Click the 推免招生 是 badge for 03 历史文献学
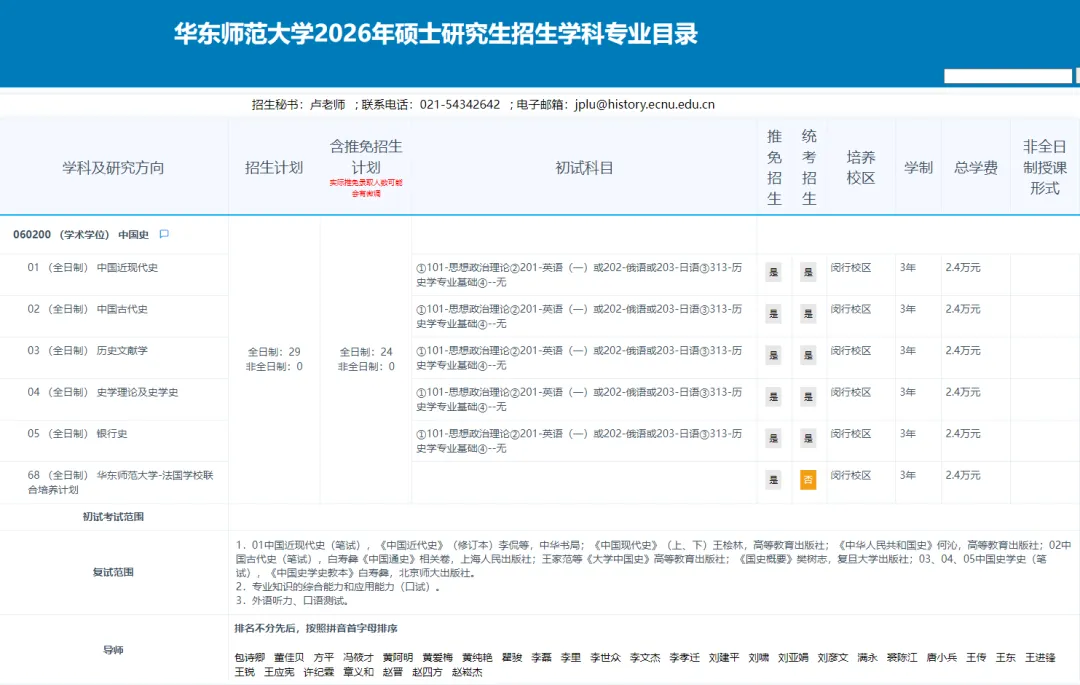Screen dimensions: 1080x685 point(773,355)
